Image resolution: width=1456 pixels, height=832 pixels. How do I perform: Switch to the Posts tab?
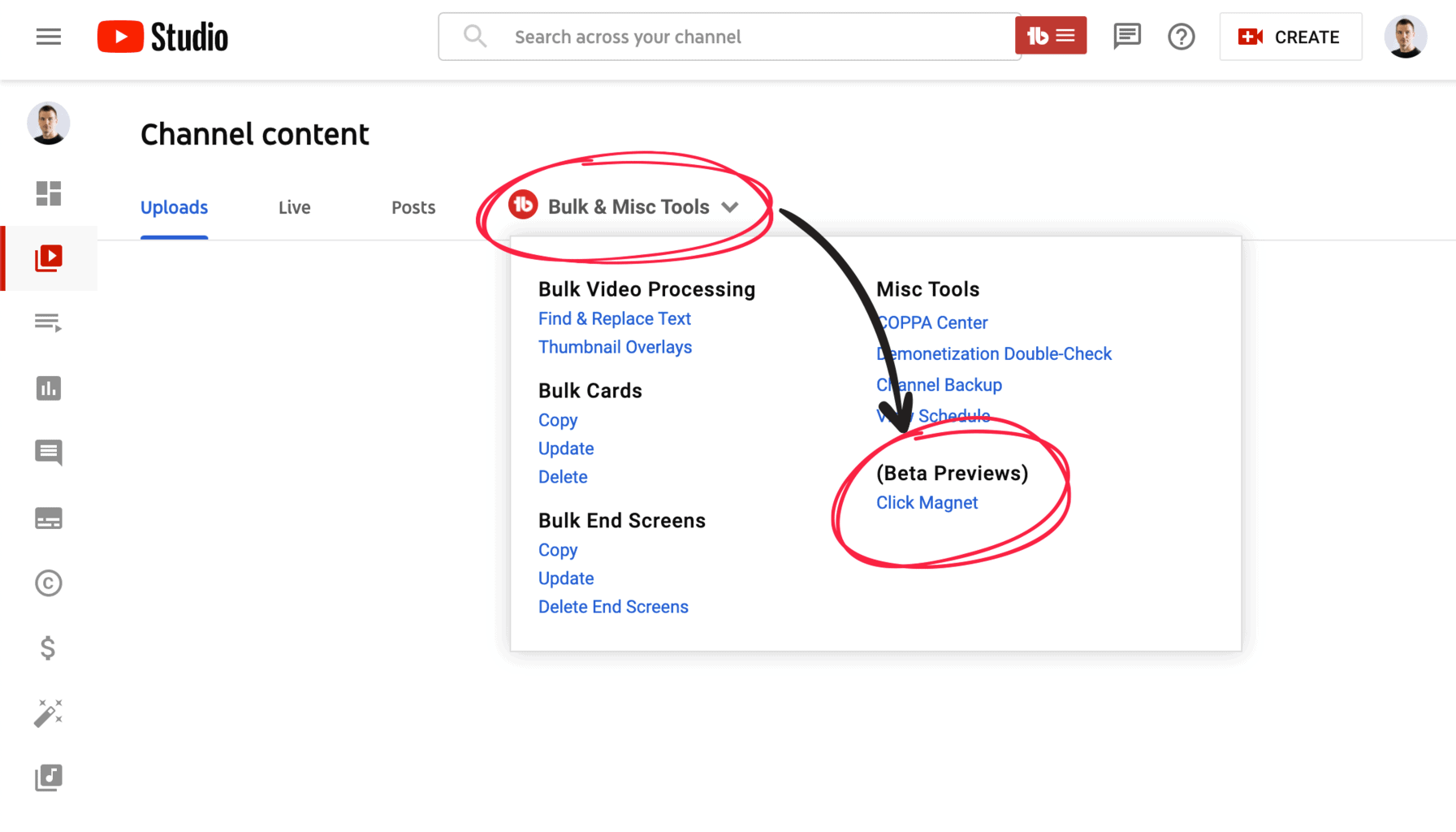coord(413,207)
